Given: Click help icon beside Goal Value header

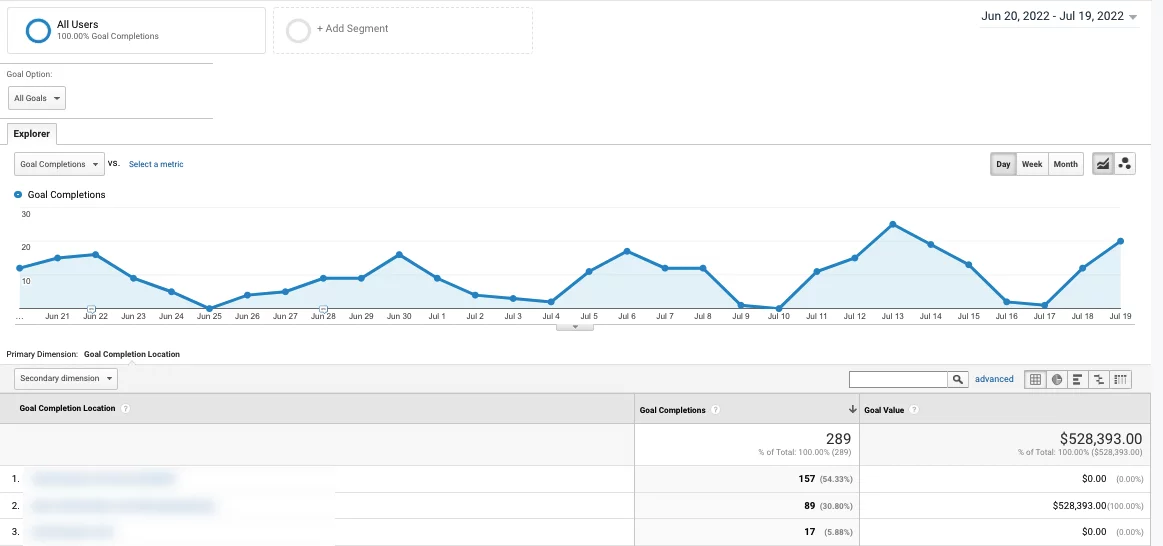Looking at the screenshot, I should 914,410.
